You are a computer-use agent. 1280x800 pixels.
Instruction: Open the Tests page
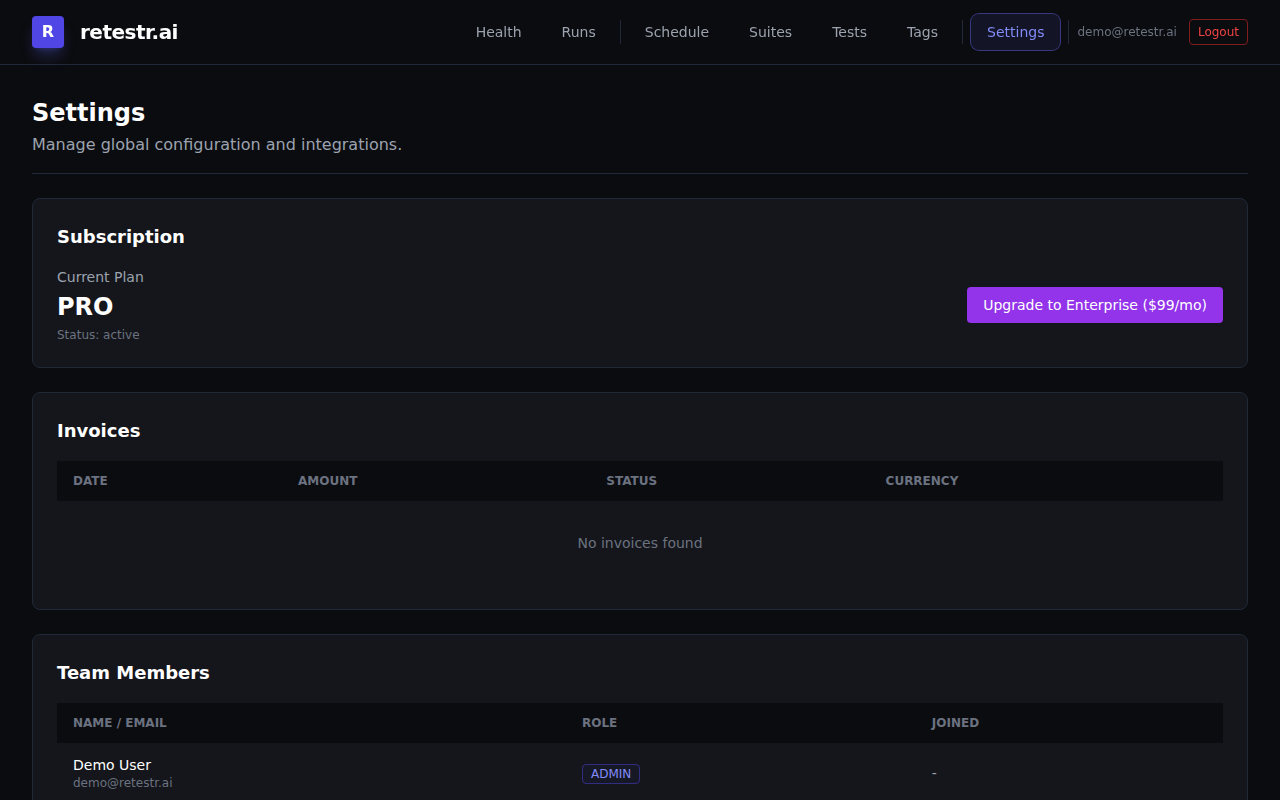[848, 31]
